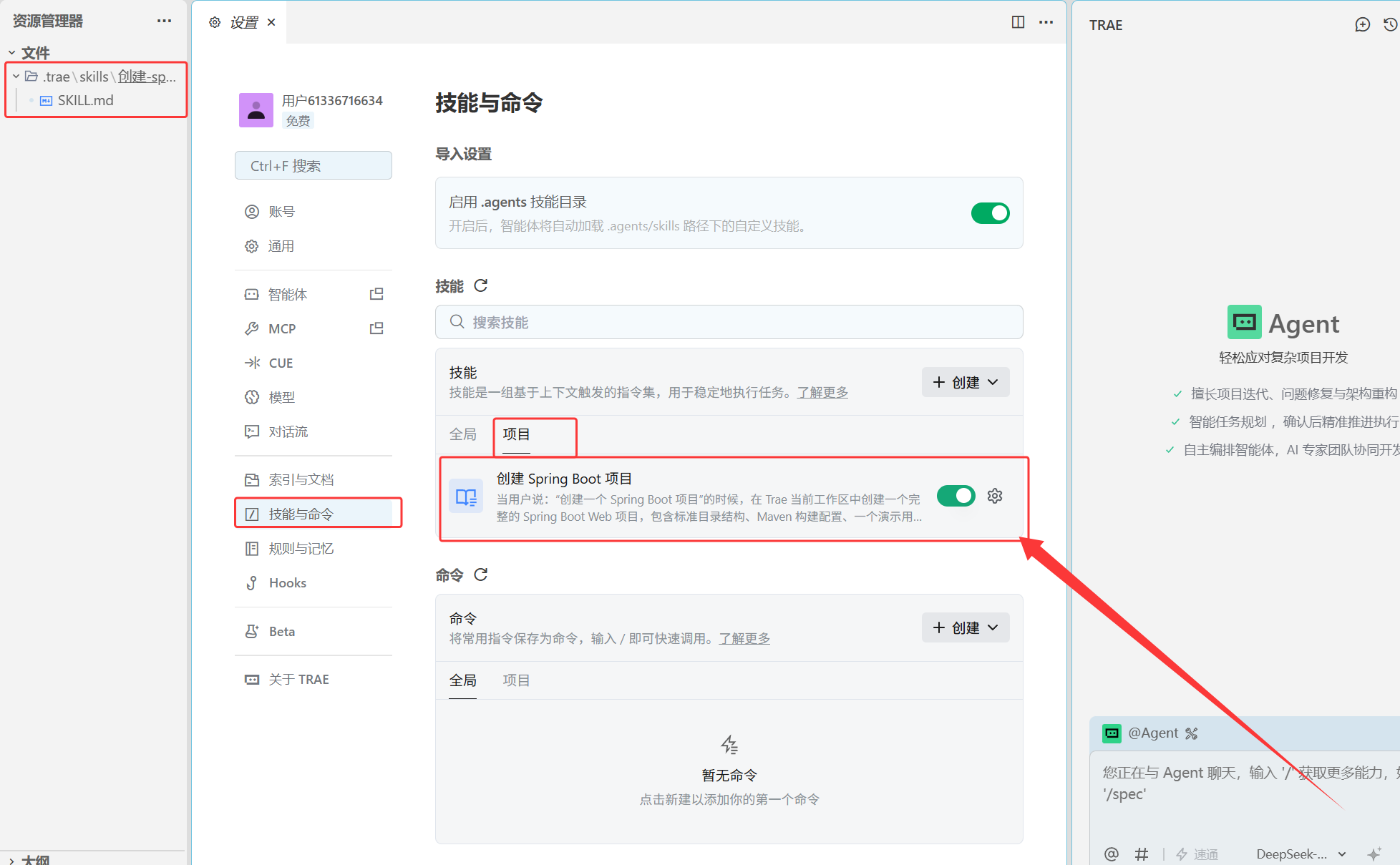Switch to 项目 tab under 技能
The height and width of the screenshot is (865, 1400).
[516, 434]
